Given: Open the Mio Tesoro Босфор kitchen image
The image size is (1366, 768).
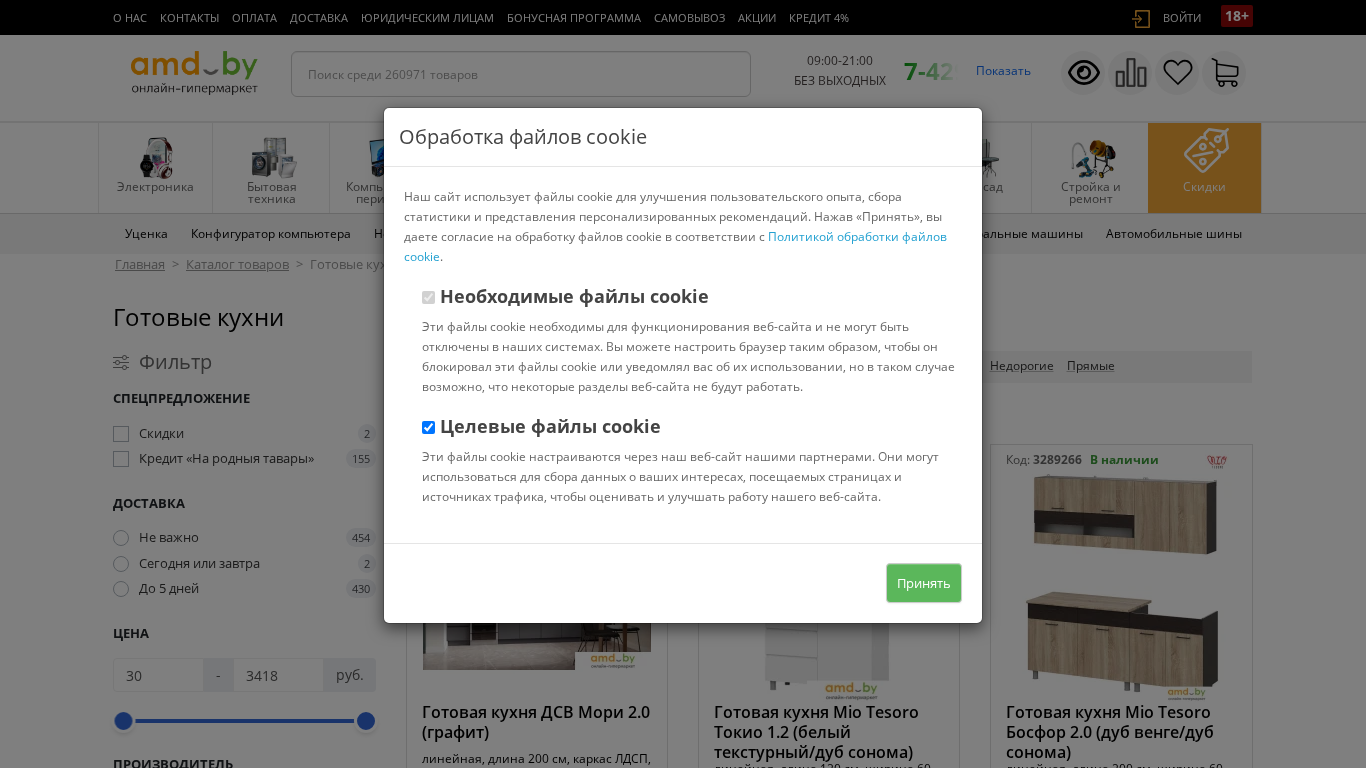Looking at the screenshot, I should pos(1122,585).
